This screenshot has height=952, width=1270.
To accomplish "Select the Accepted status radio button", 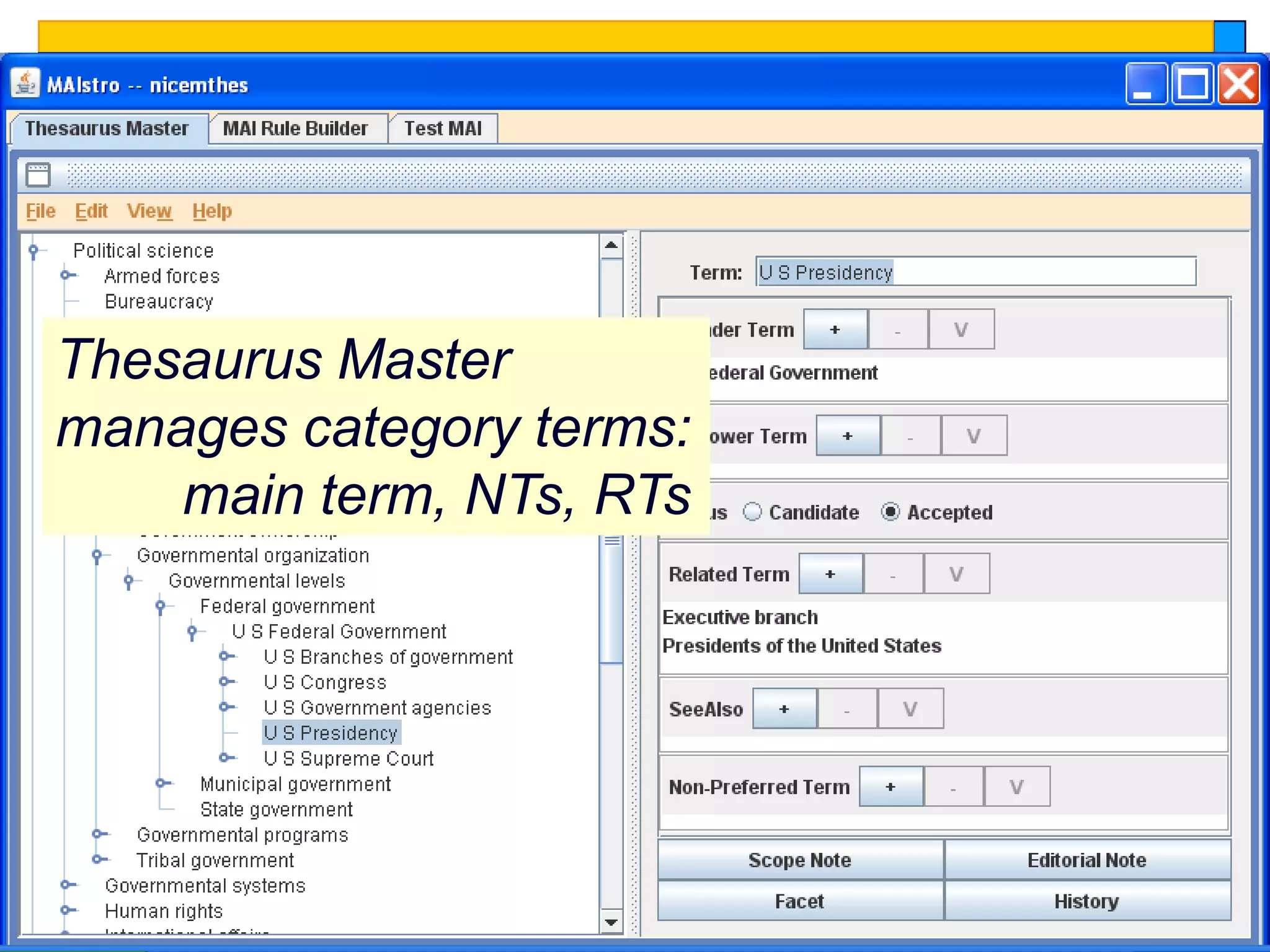I will coord(890,512).
